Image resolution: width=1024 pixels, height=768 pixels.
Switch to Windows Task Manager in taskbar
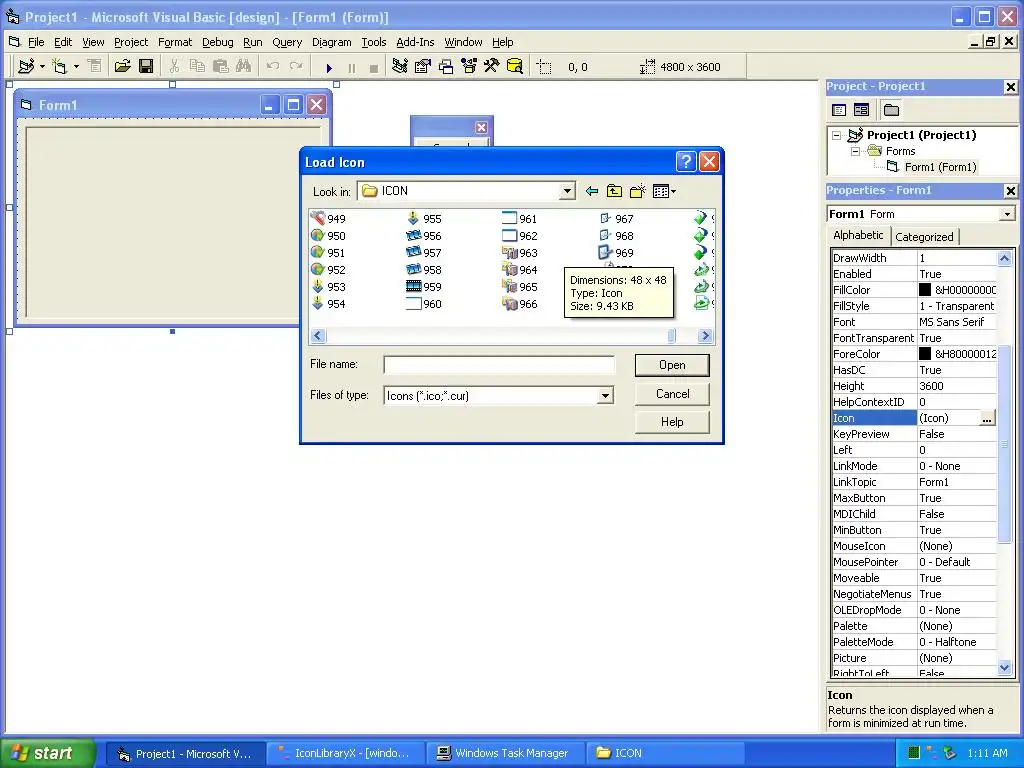point(504,754)
